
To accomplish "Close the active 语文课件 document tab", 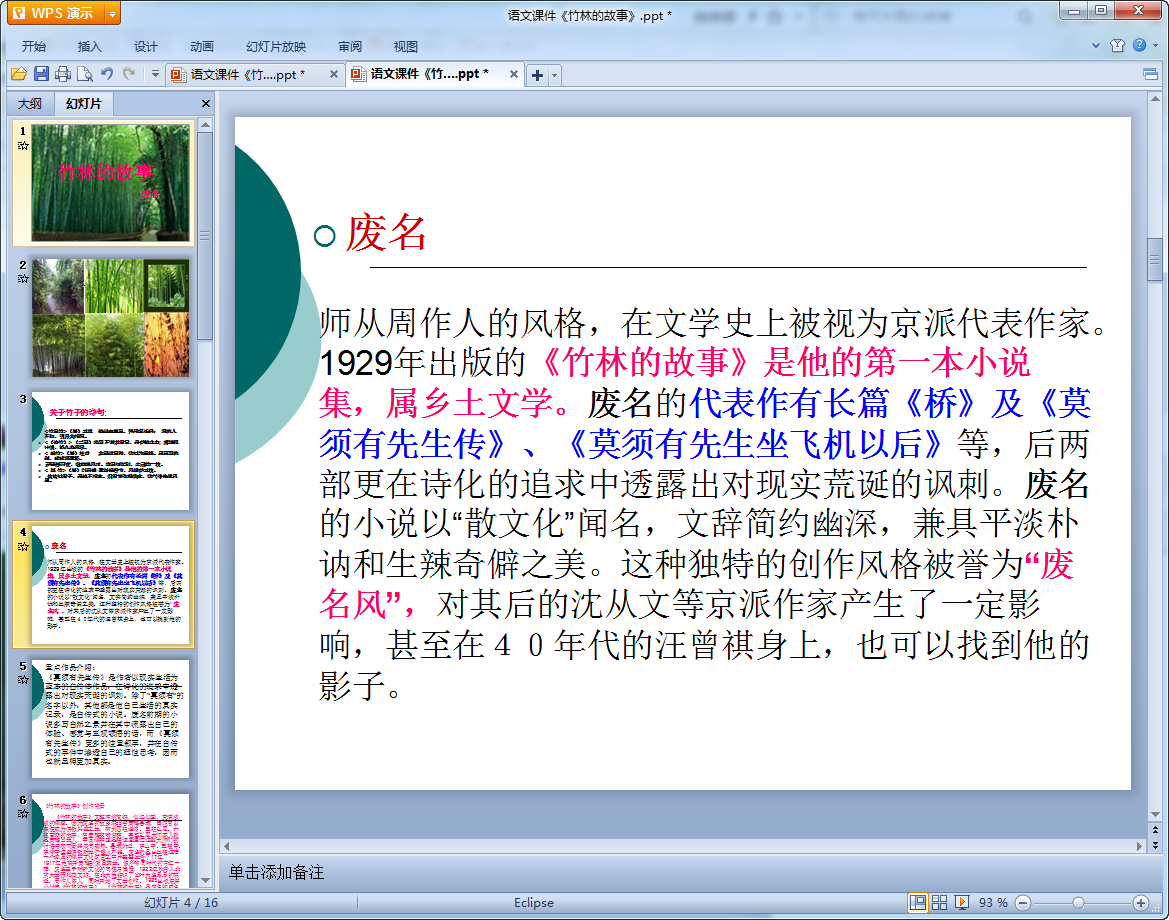I will (x=514, y=74).
